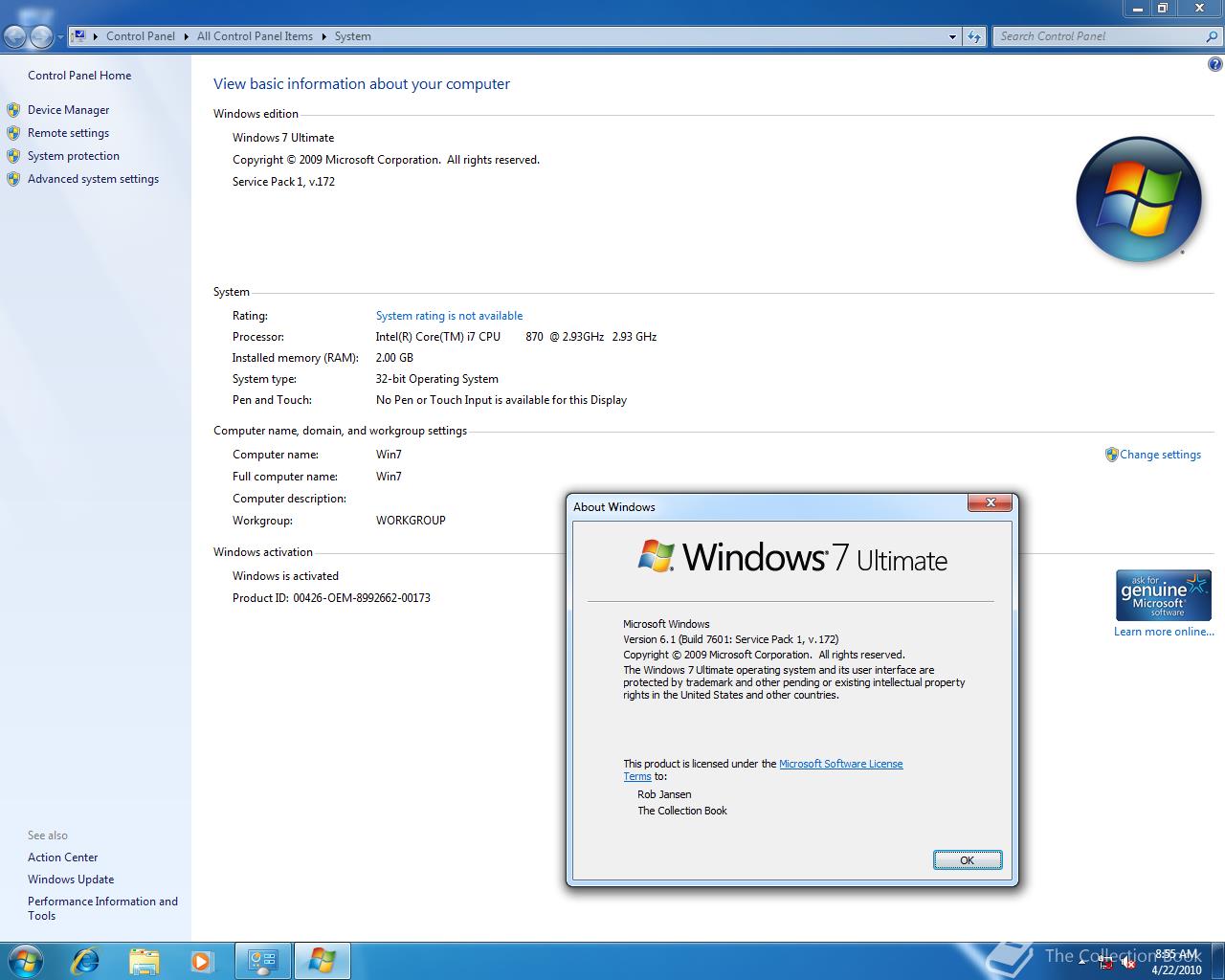Open Windows Explorer from the taskbar

144,960
